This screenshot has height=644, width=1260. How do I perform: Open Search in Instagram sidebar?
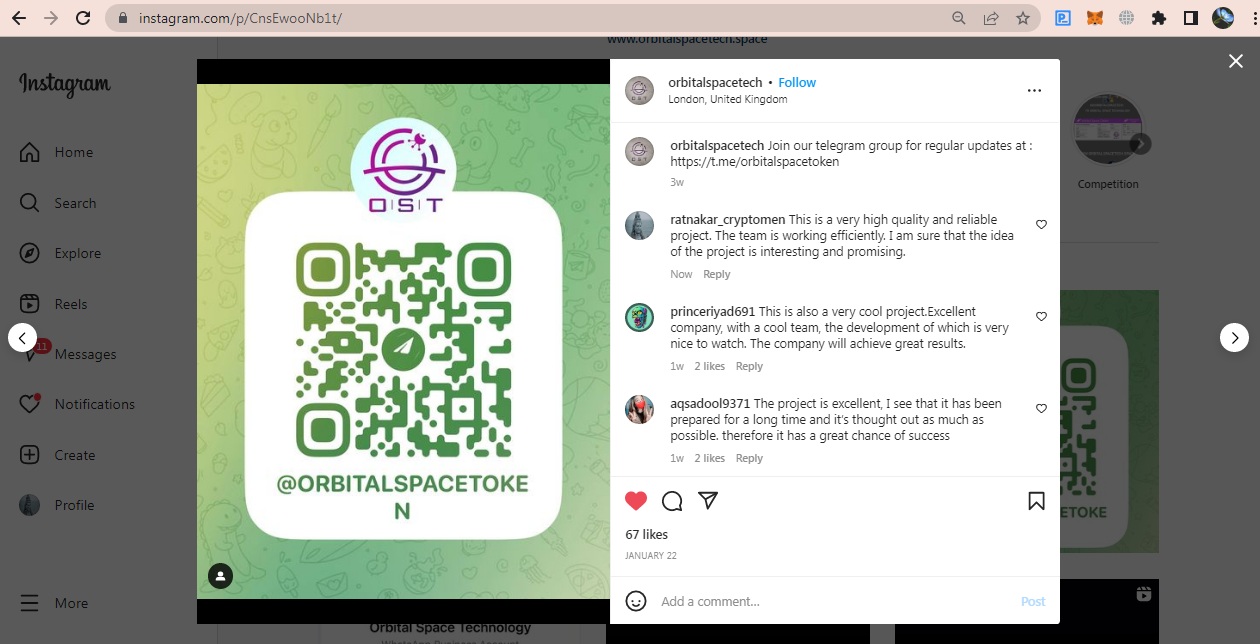tap(58, 203)
